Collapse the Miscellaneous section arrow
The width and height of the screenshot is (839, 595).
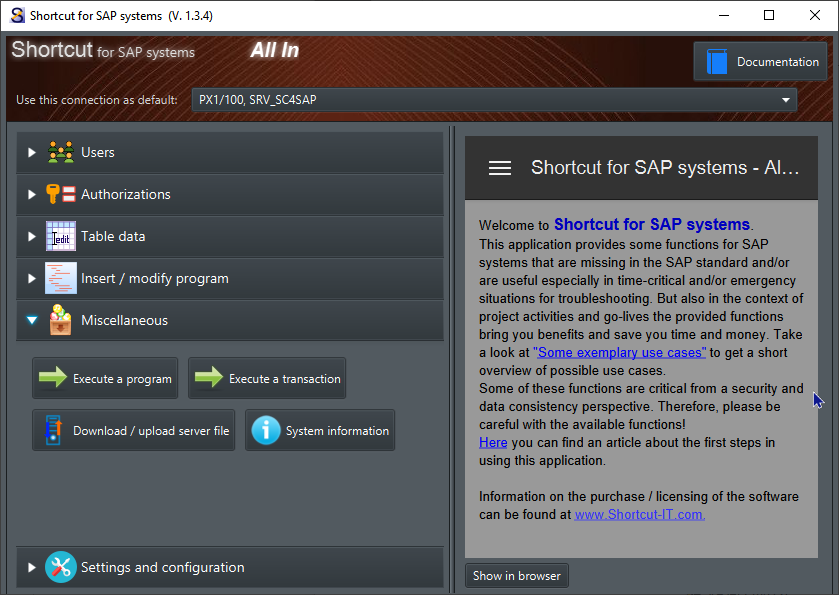pyautogui.click(x=32, y=321)
